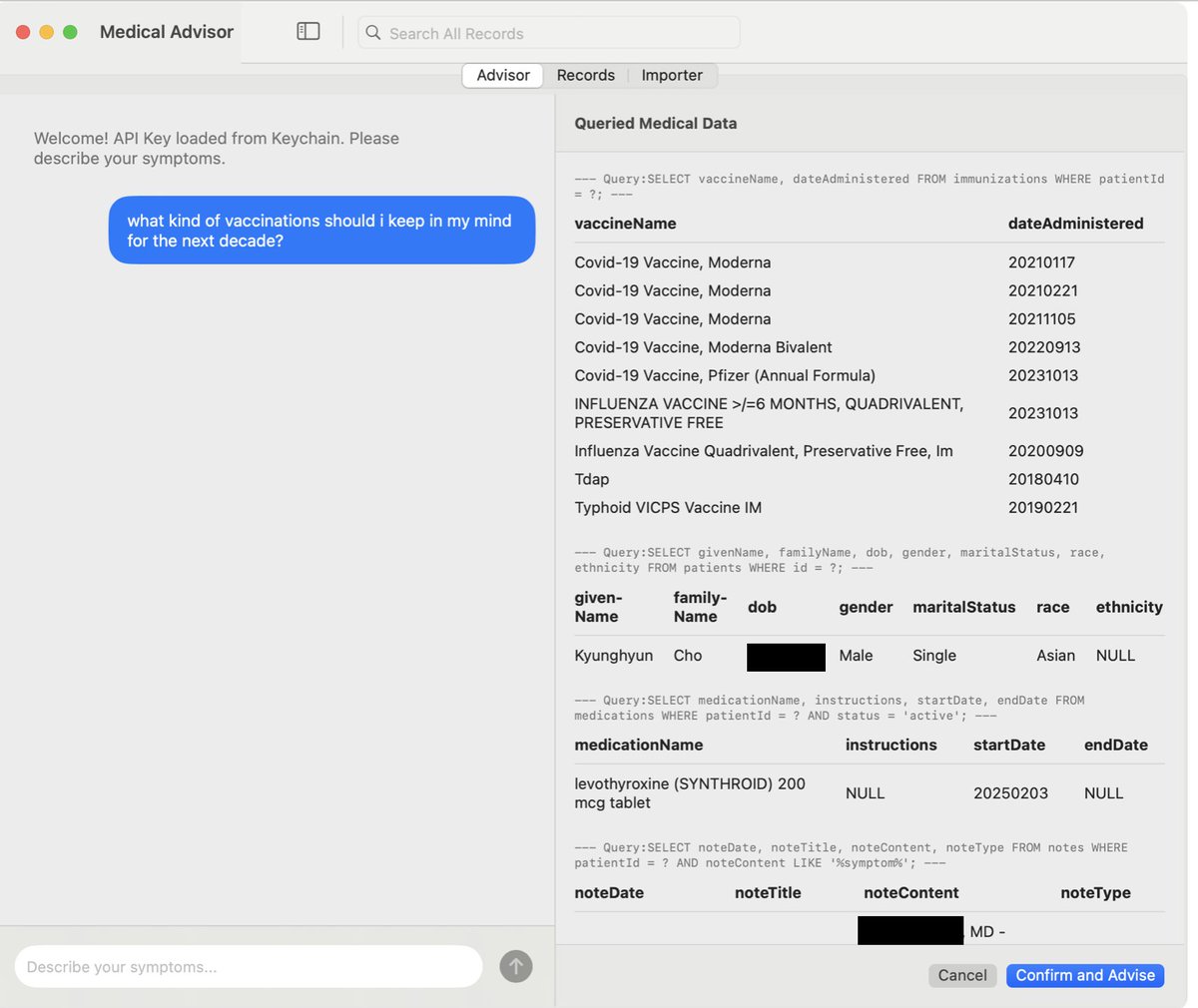Image resolution: width=1198 pixels, height=1008 pixels.
Task: Select the Tdap vaccine row
Action: pyautogui.click(x=869, y=479)
